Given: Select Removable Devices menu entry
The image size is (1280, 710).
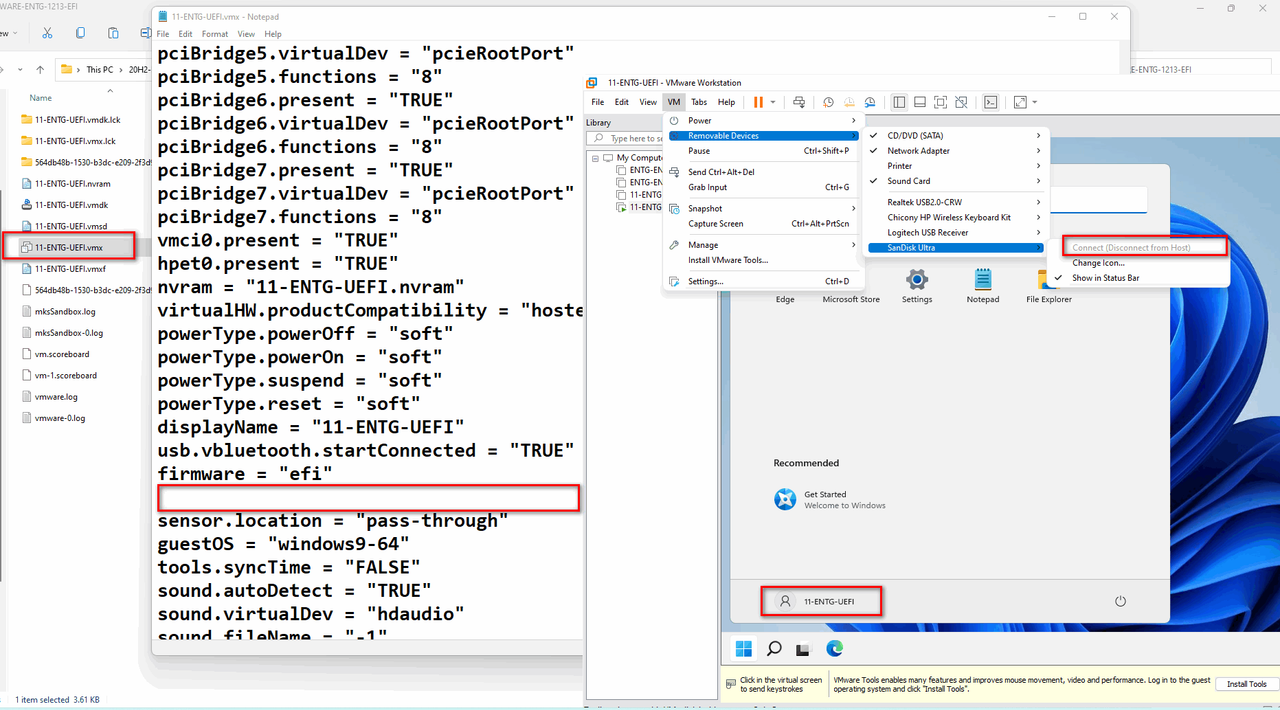Looking at the screenshot, I should [762, 135].
